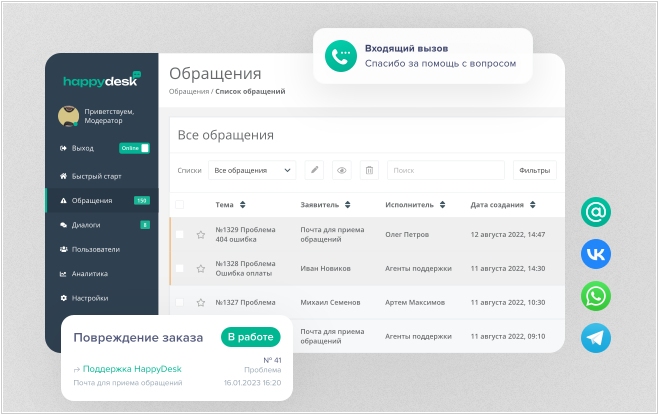Open the Поддержка HappyDesk link
The width and height of the screenshot is (658, 414).
click(132, 369)
